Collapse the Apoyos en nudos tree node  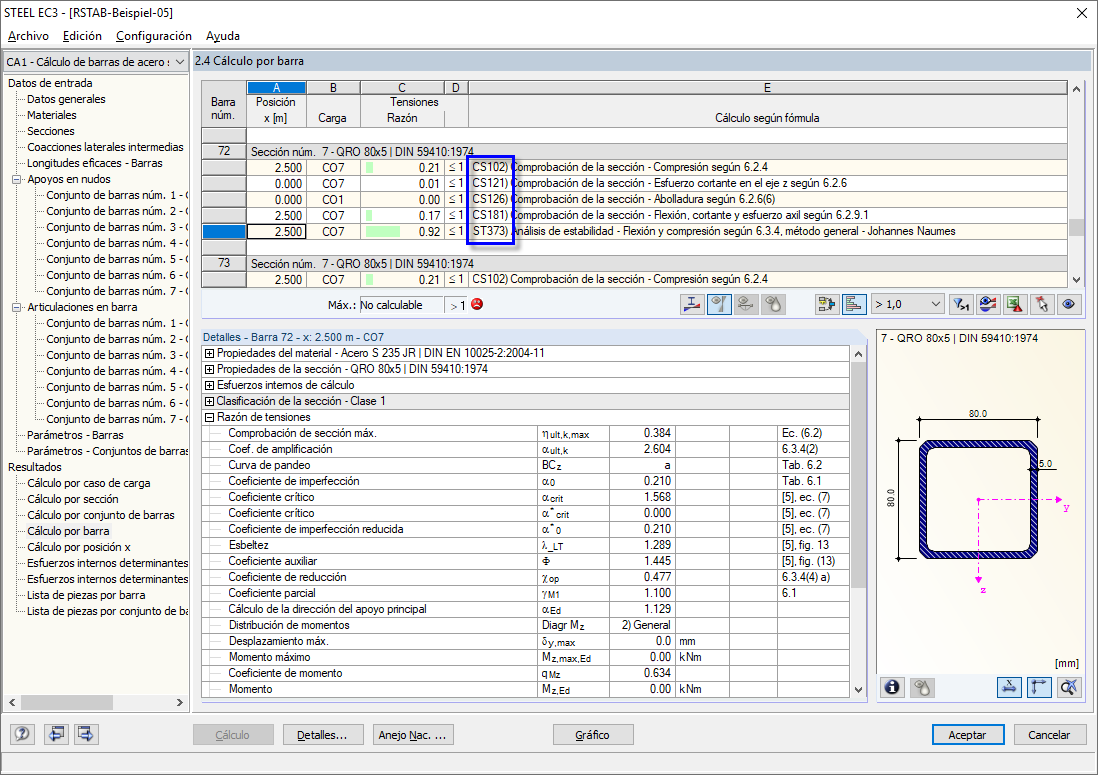coord(16,179)
